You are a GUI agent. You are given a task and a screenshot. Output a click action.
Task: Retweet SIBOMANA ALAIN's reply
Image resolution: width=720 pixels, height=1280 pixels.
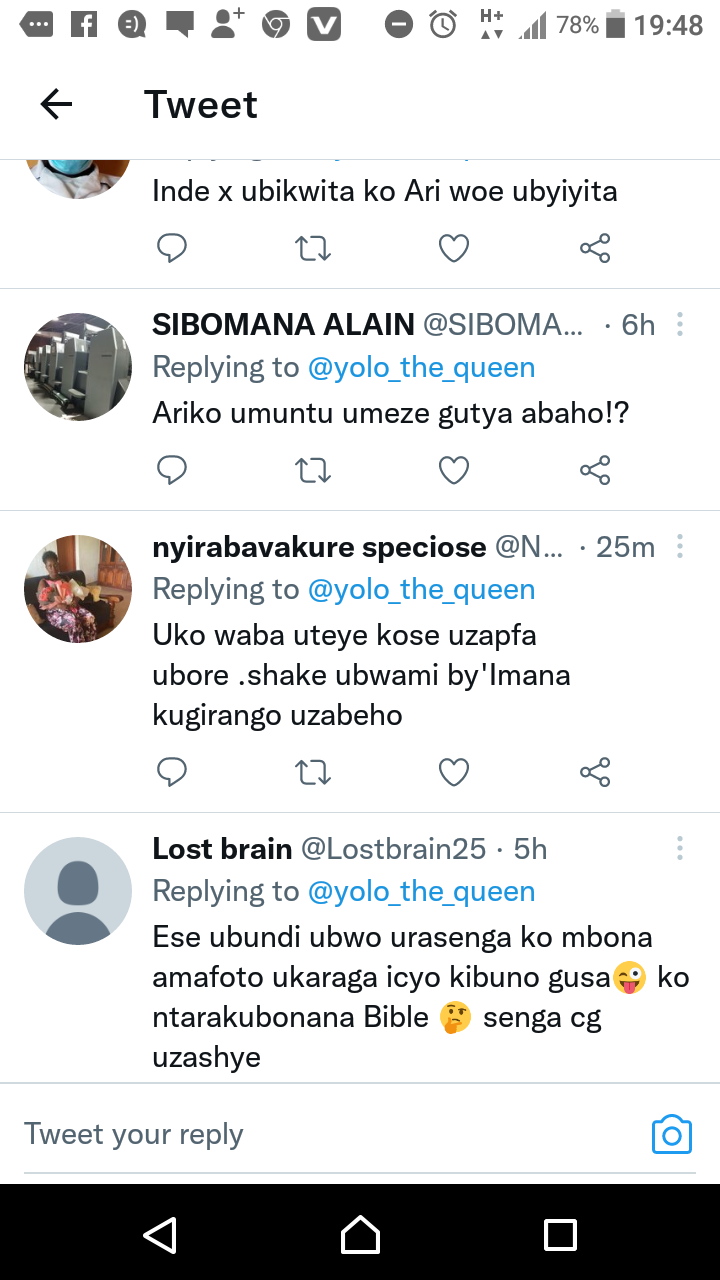(313, 469)
